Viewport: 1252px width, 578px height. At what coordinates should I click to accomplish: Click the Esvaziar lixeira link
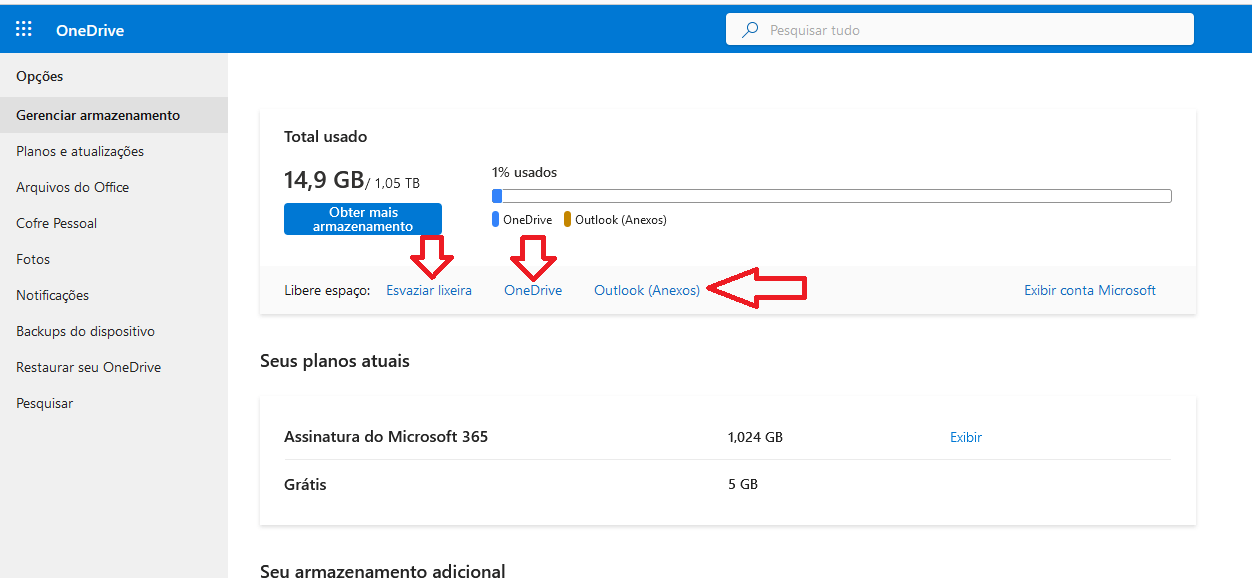[x=429, y=290]
